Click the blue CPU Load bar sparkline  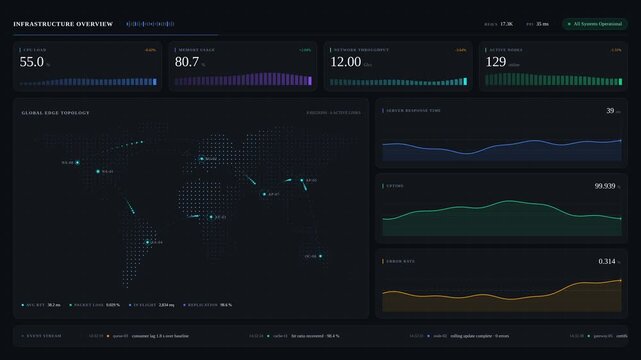pyautogui.click(x=88, y=82)
